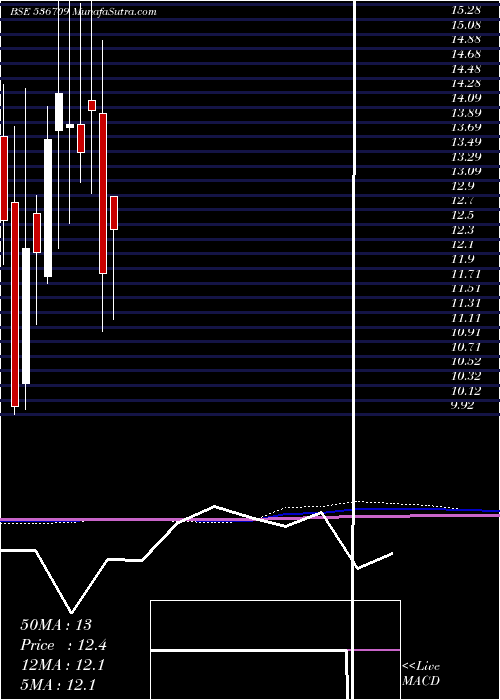This screenshot has height=700, width=500.
Task: Select the 9.92 lowest price label
Action: coord(463,405)
